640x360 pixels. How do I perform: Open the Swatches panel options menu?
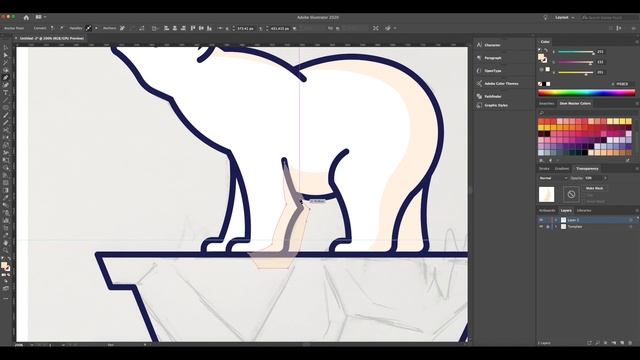point(636,103)
